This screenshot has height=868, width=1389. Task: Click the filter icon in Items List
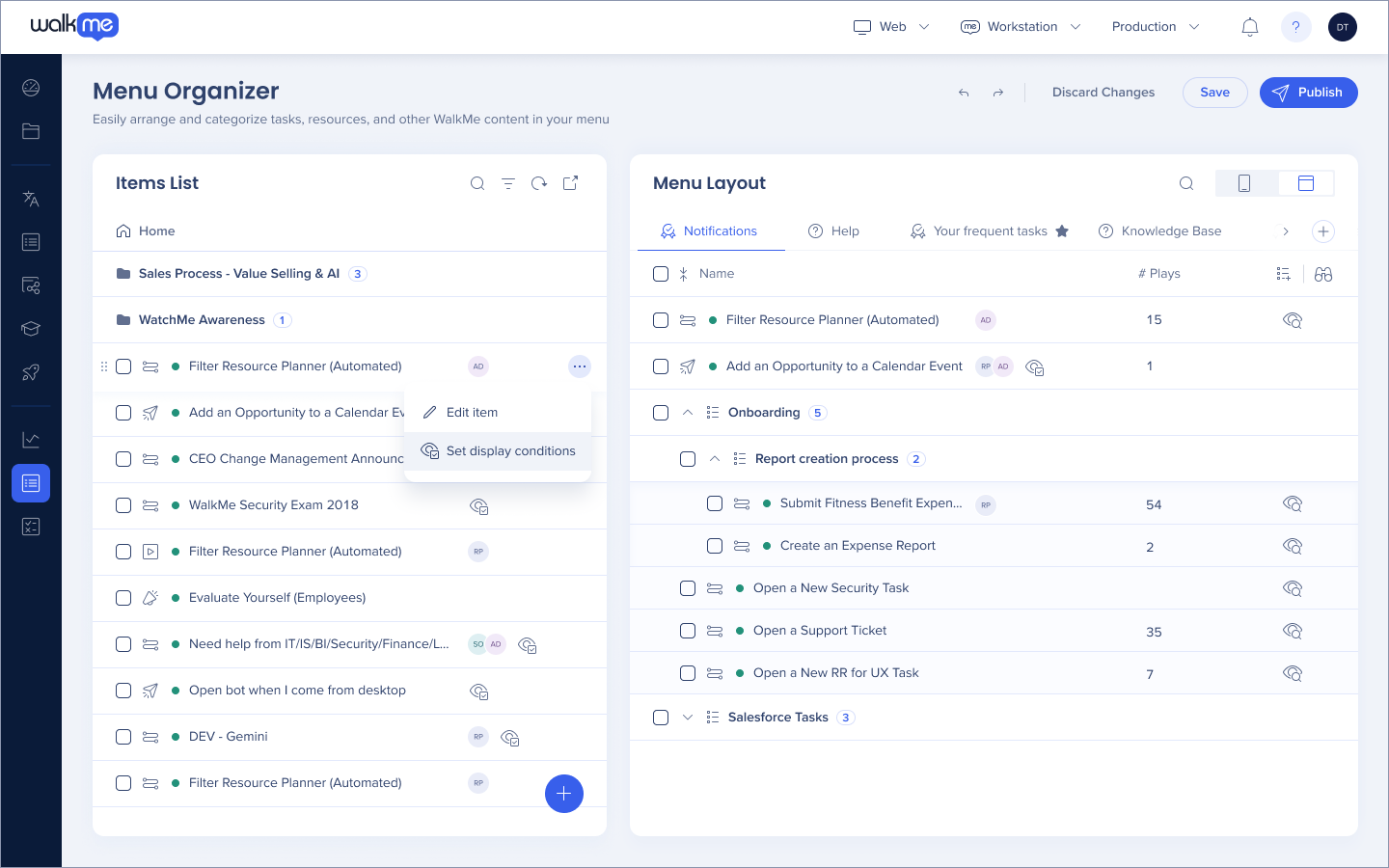(x=508, y=183)
